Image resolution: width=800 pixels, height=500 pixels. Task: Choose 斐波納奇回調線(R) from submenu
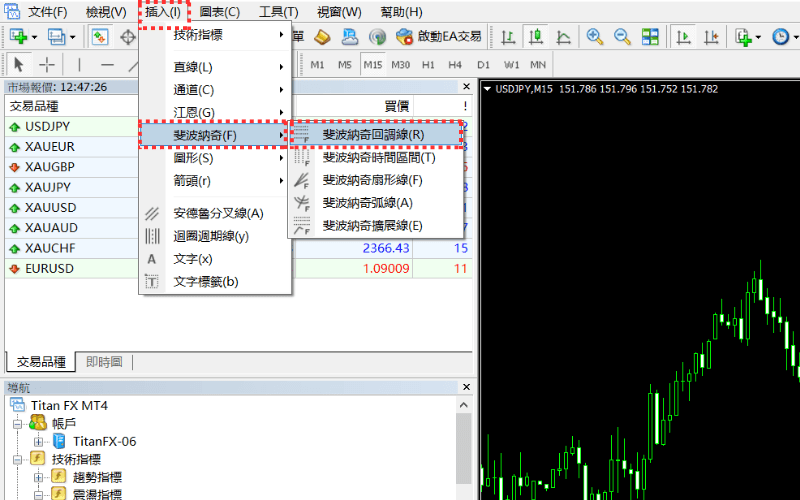point(373,134)
